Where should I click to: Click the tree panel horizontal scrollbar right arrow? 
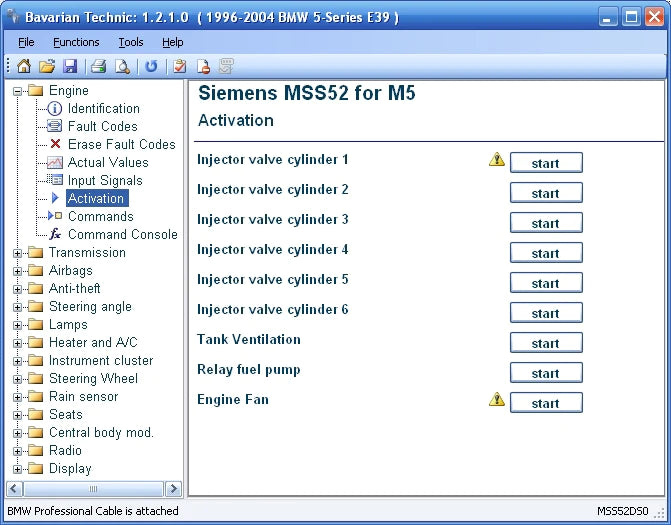tap(173, 489)
